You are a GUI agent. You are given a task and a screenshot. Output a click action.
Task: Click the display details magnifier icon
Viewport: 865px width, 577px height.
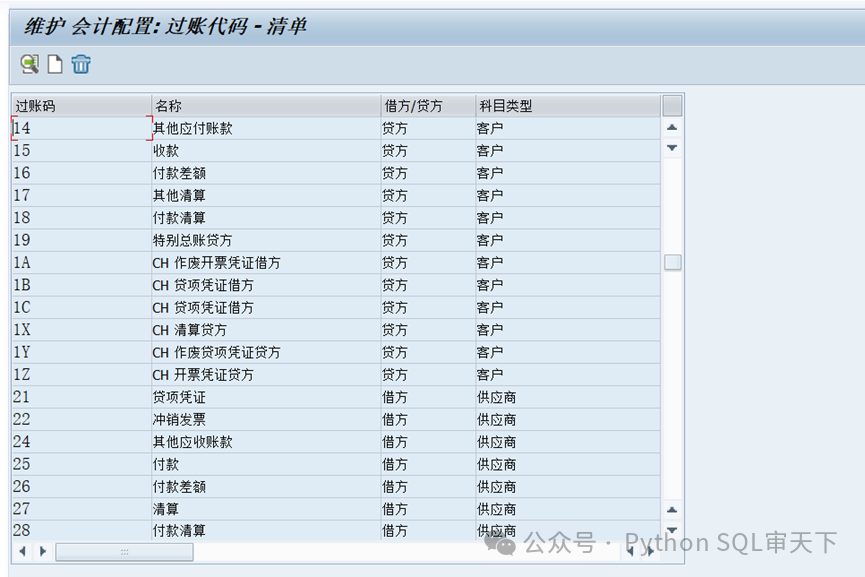(30, 64)
